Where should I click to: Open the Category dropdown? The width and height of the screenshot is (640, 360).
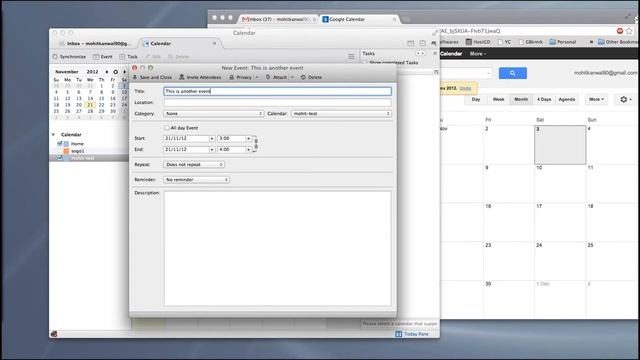point(213,113)
